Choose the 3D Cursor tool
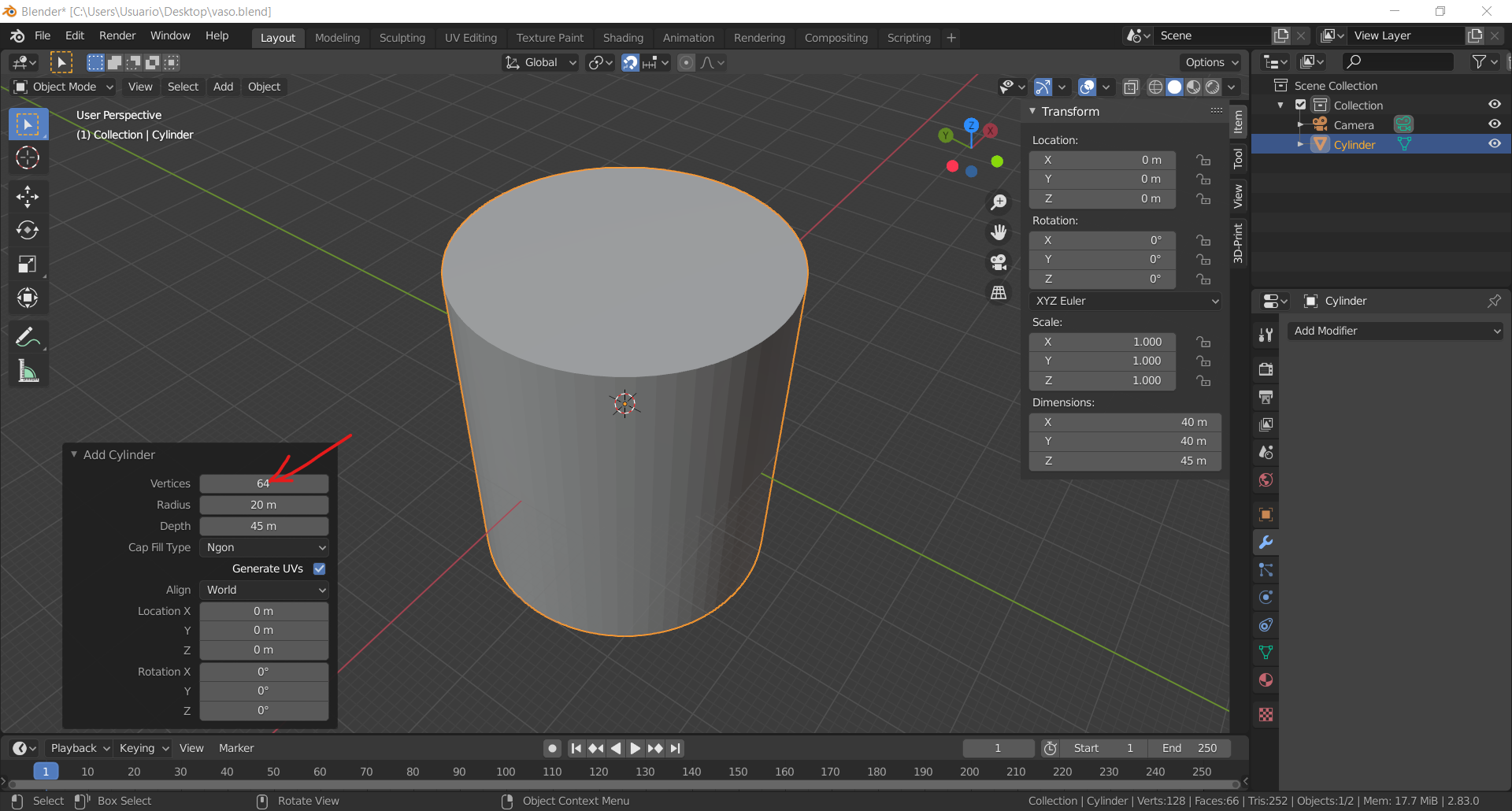1512x811 pixels. (x=28, y=158)
